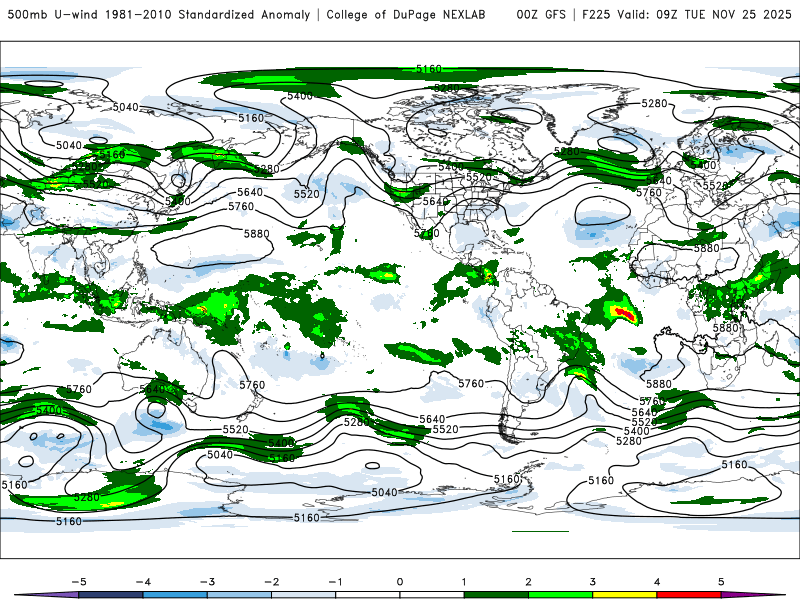Screen dimensions: 800x600
Task: Click the '00Z GFS' model run text
Action: point(541,14)
